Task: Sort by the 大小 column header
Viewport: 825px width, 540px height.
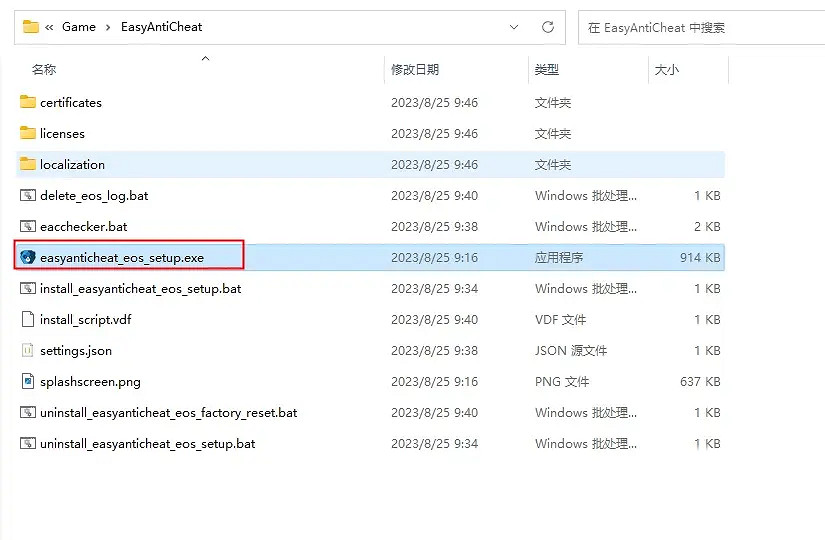Action: point(666,70)
